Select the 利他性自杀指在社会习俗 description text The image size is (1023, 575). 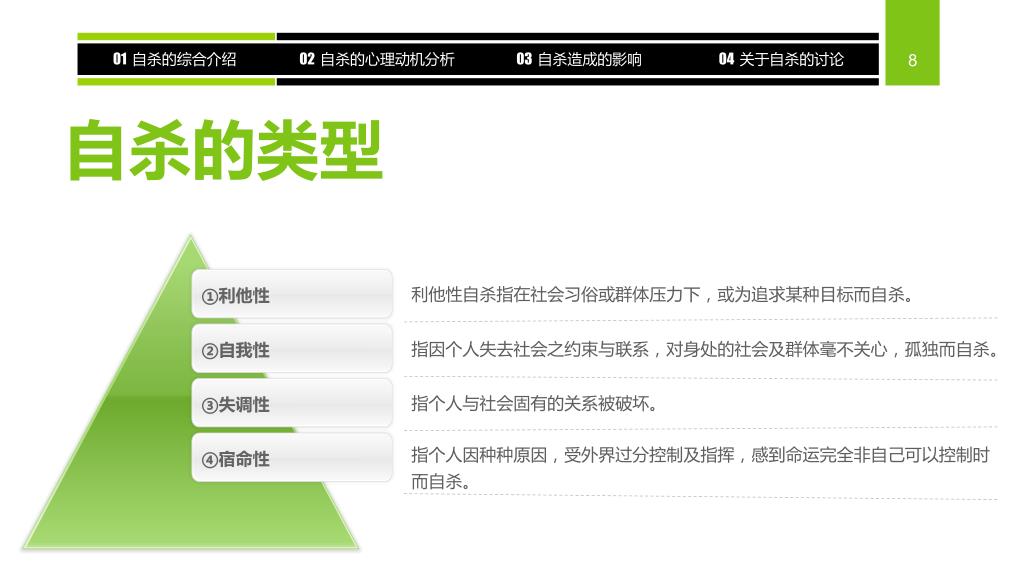click(x=662, y=295)
